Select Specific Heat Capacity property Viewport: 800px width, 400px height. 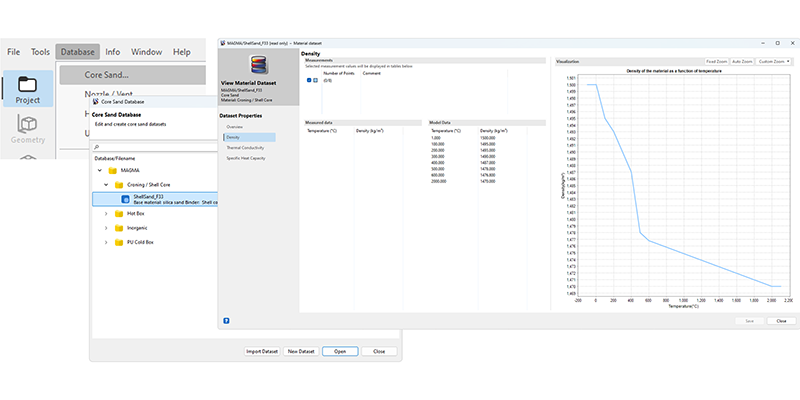(246, 158)
